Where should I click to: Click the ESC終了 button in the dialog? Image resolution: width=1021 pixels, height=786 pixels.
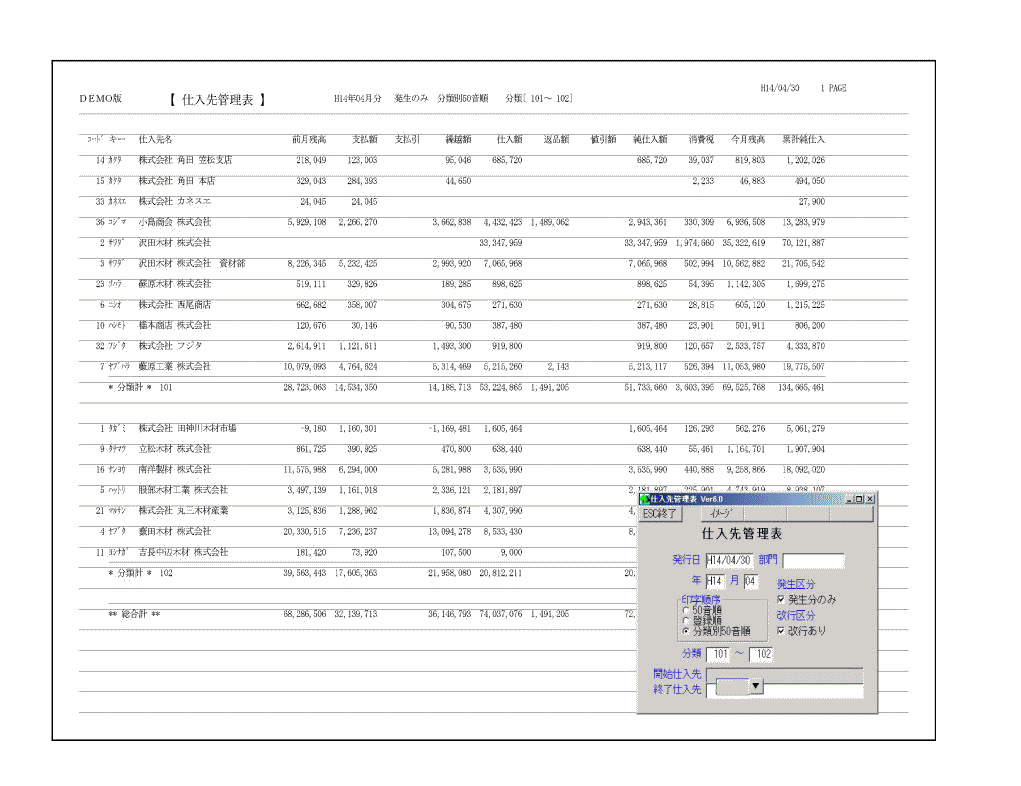click(660, 514)
